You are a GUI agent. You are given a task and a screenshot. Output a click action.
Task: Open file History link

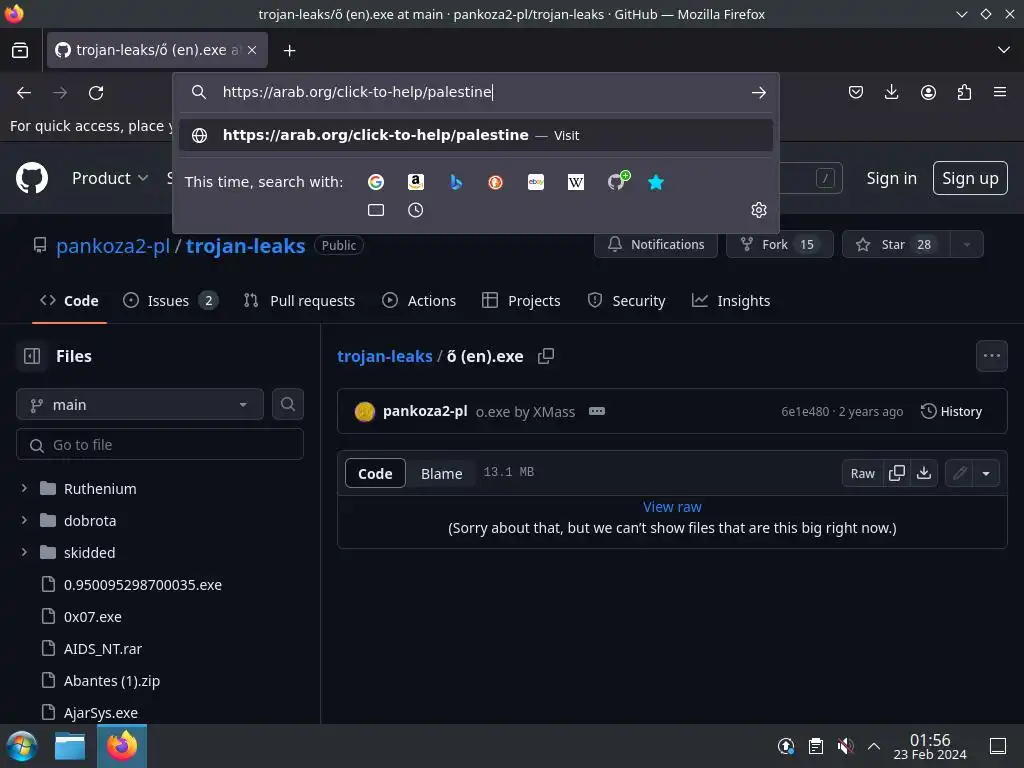point(951,411)
